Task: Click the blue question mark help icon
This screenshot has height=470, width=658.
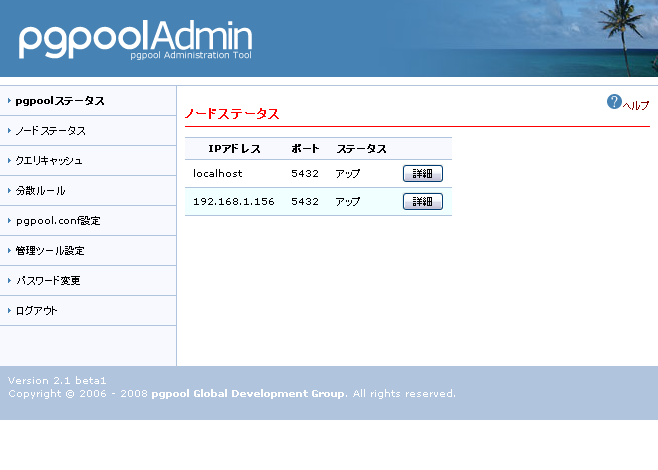Action: [x=614, y=102]
